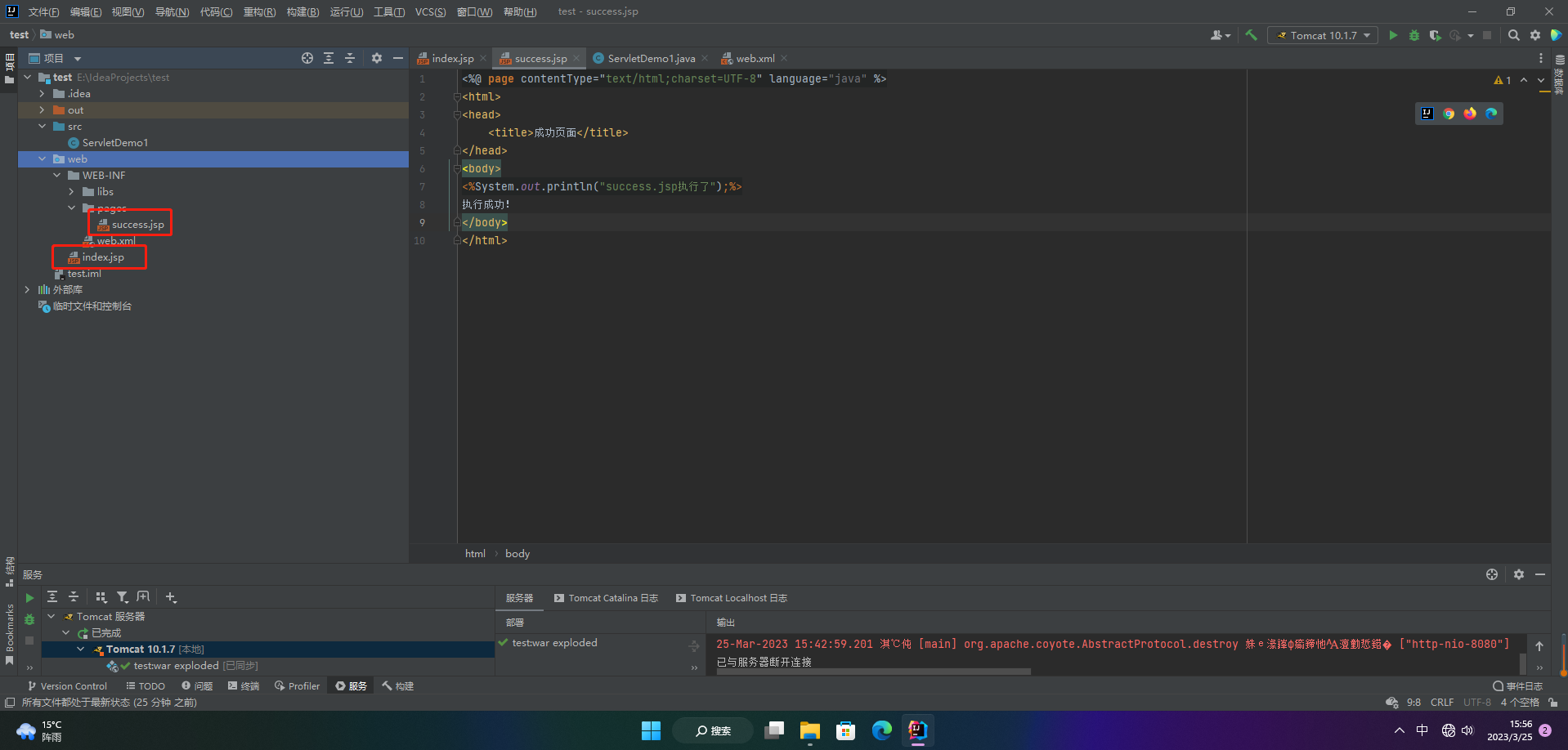This screenshot has width=1568, height=750.
Task: Select ServletDemo1 class in project tree
Action: tap(114, 143)
